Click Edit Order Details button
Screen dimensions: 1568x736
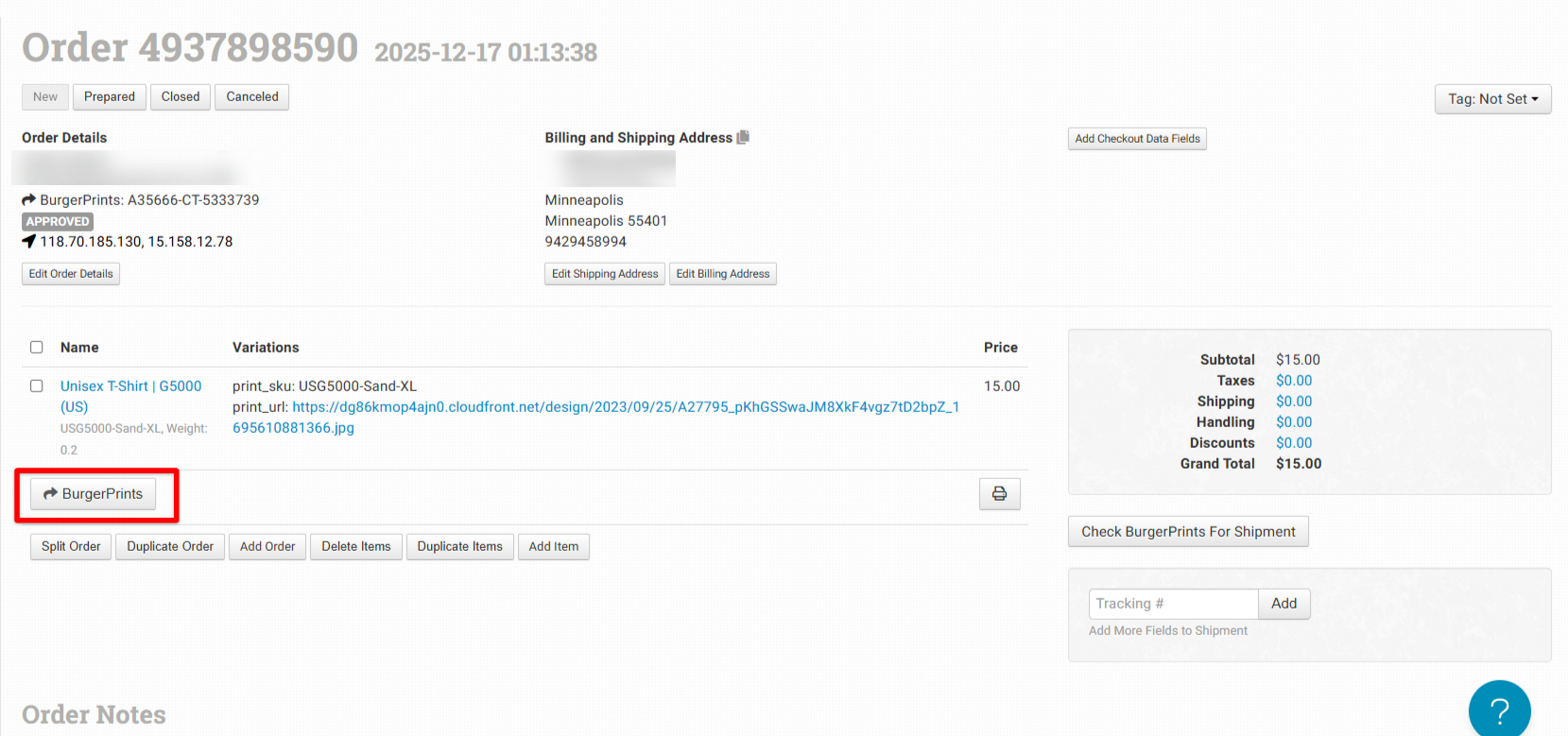[71, 274]
